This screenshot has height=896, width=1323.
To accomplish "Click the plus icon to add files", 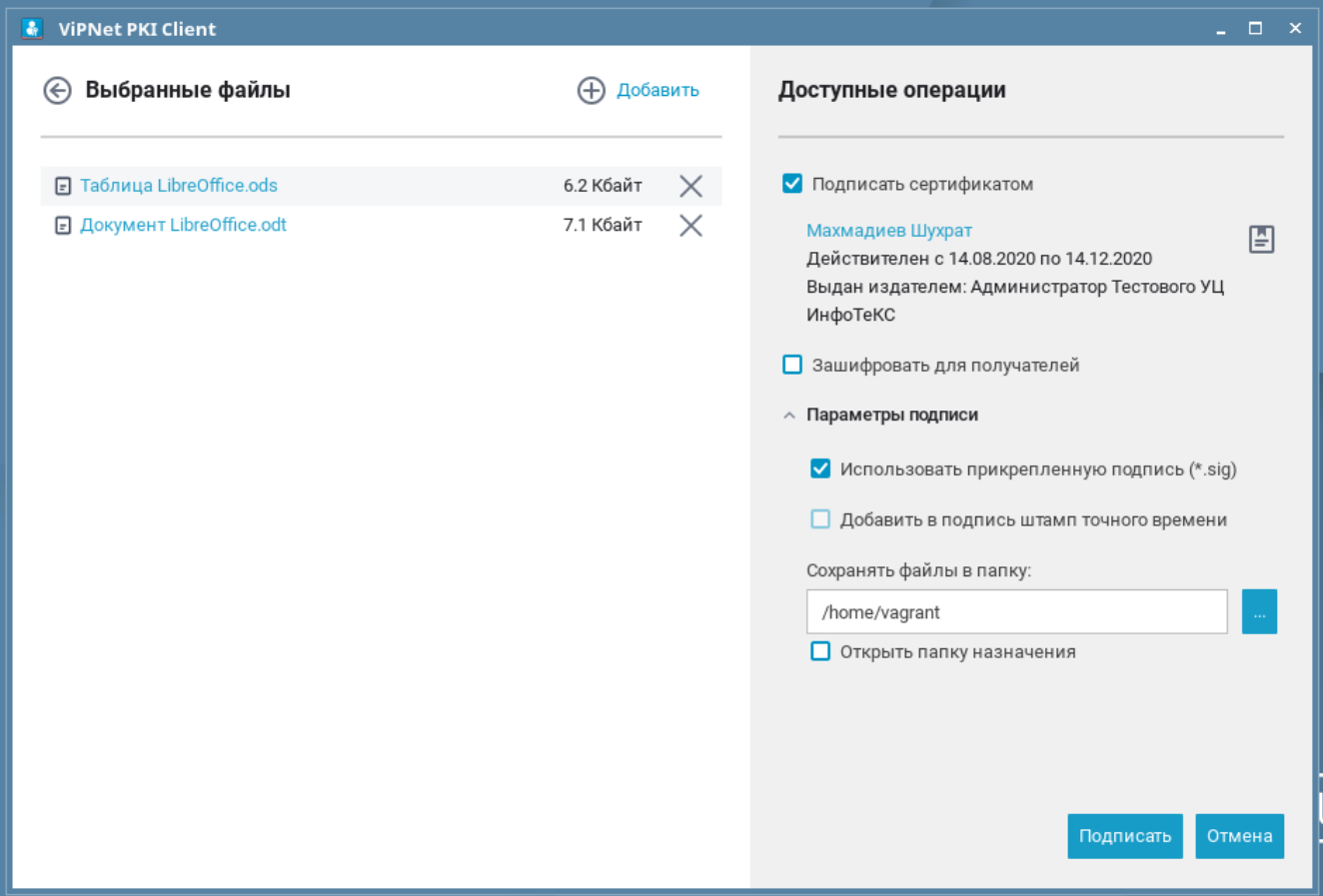I will tap(592, 91).
